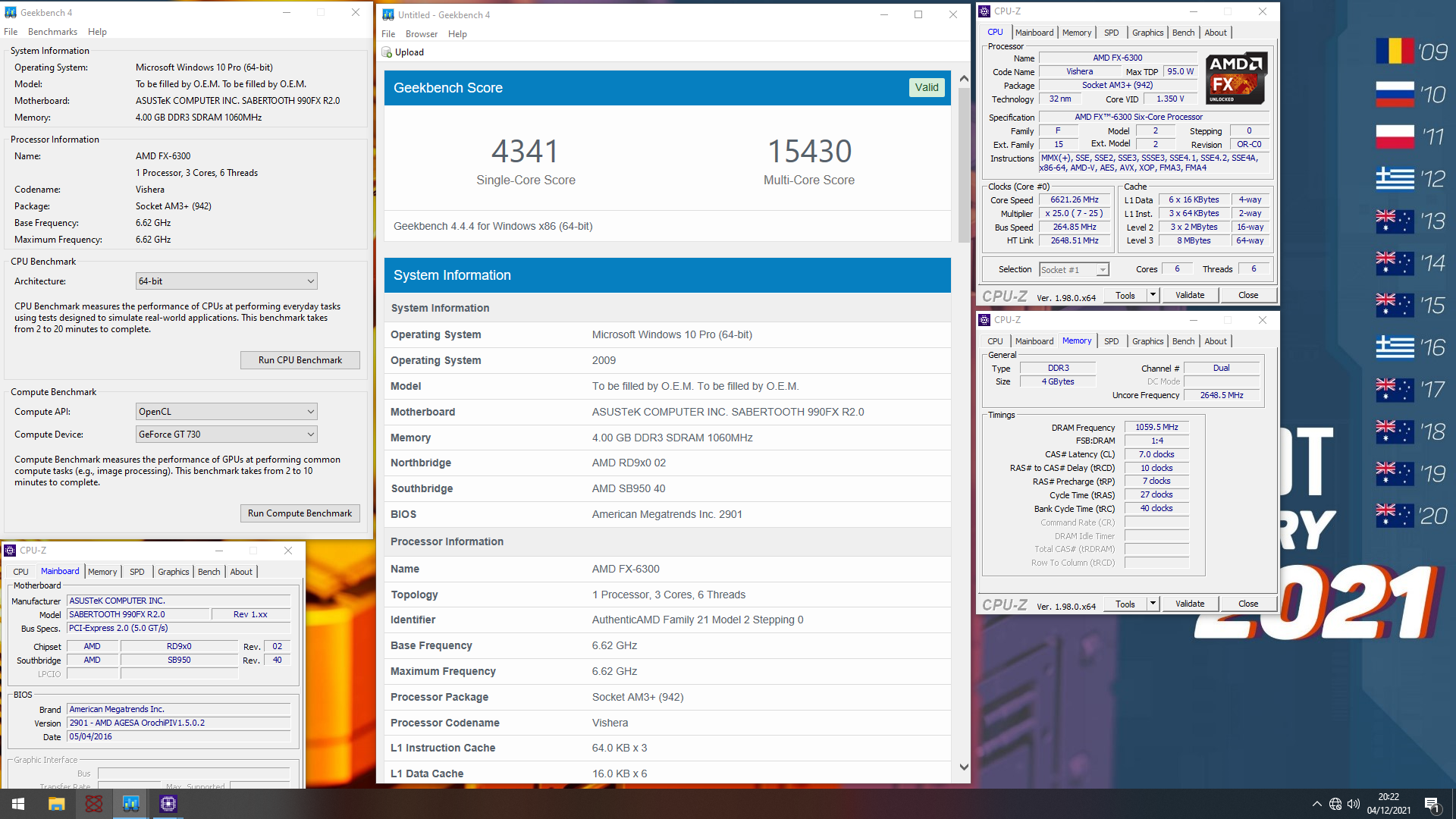
Task: Open Mainboard tab in top CPU-Z window
Action: click(x=1034, y=33)
